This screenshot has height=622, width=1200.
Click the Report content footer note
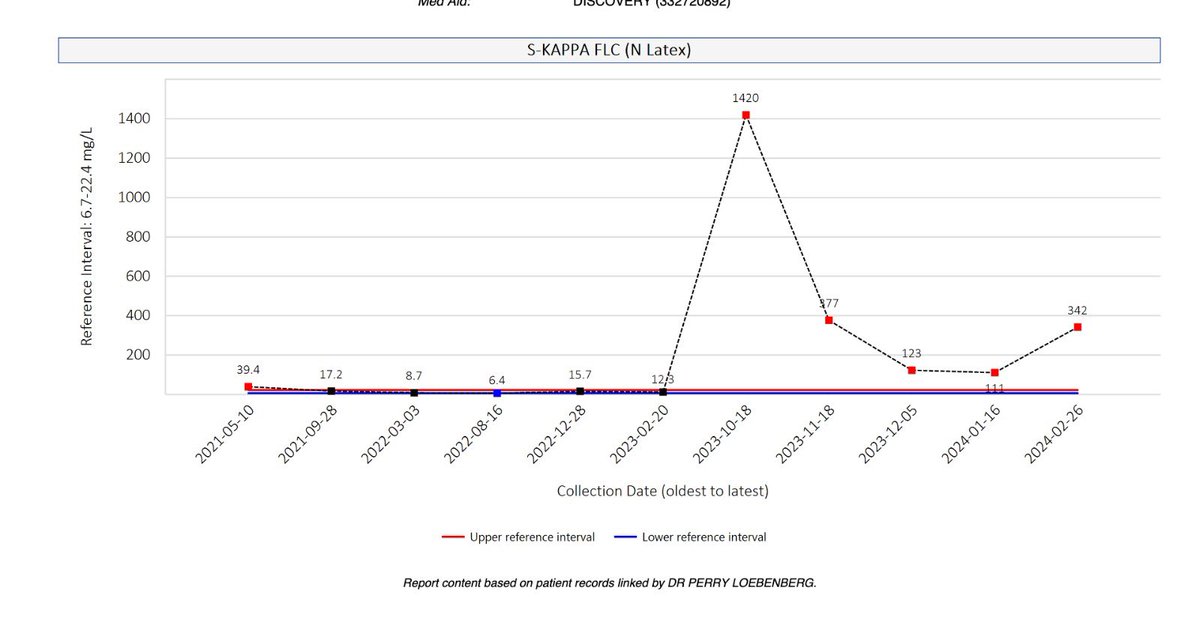610,582
